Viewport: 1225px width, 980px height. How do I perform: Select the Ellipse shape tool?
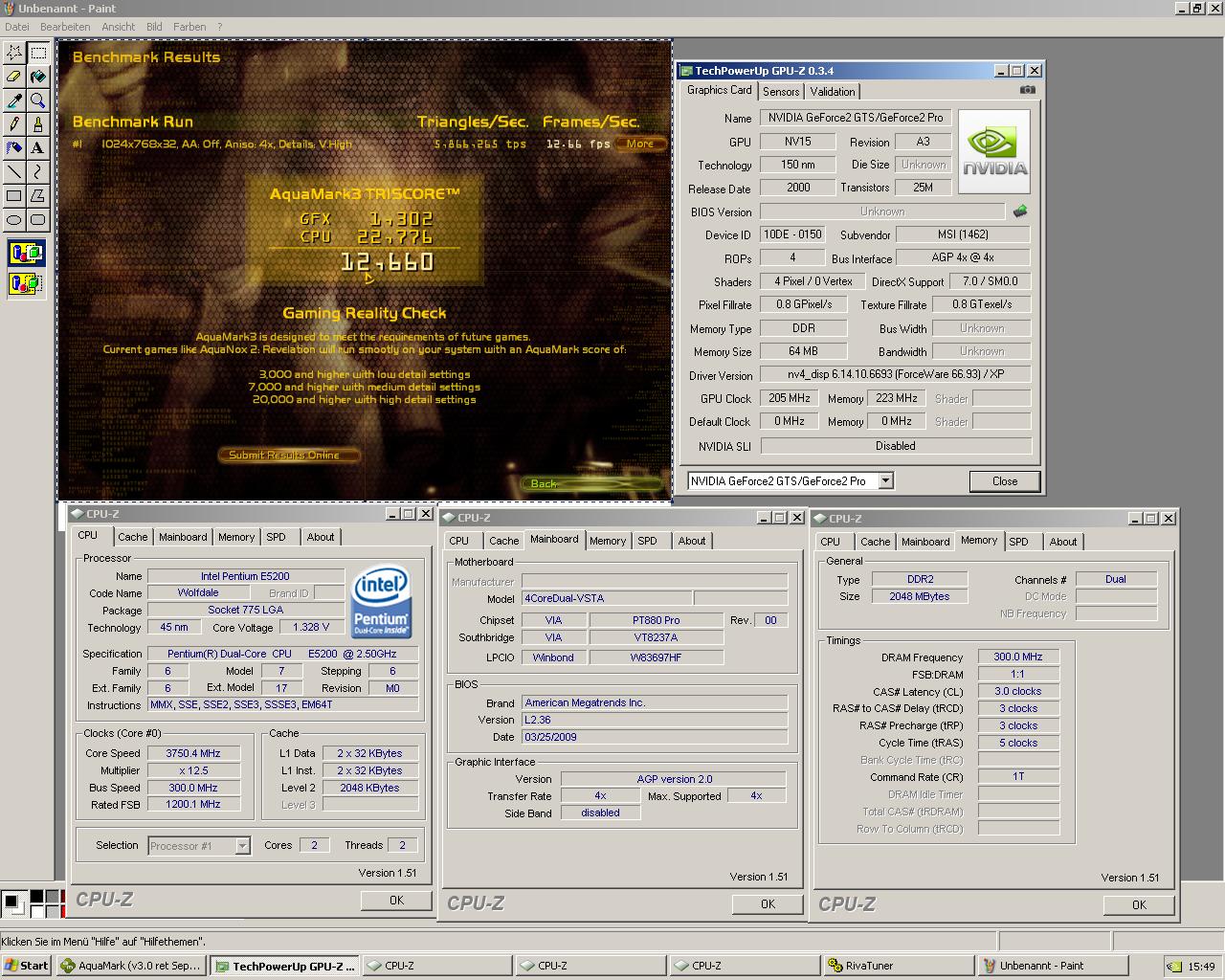[14, 220]
